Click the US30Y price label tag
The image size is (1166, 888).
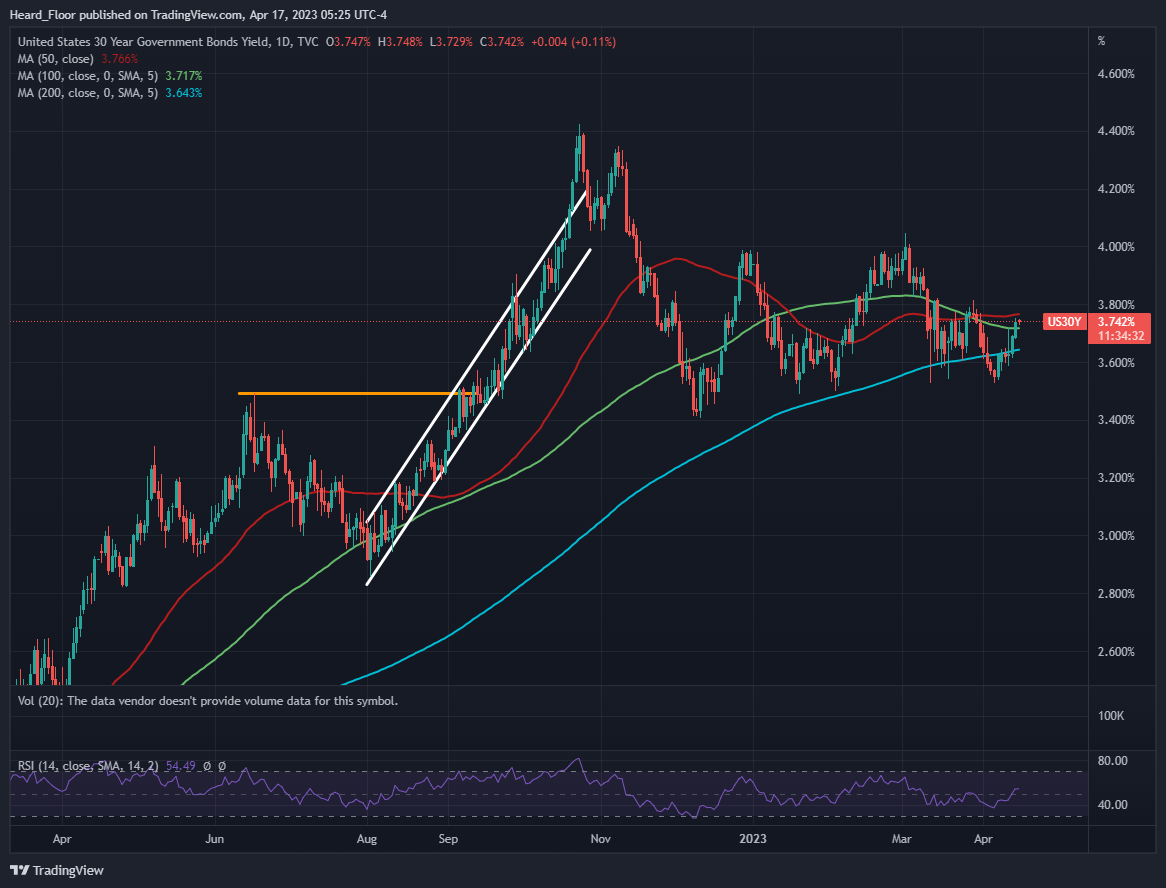coord(1063,322)
